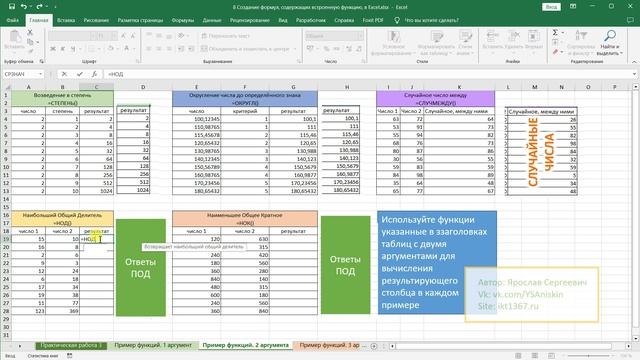Click the AutoSum sigma icon
The image size is (640, 360).
pyautogui.click(x=555, y=33)
